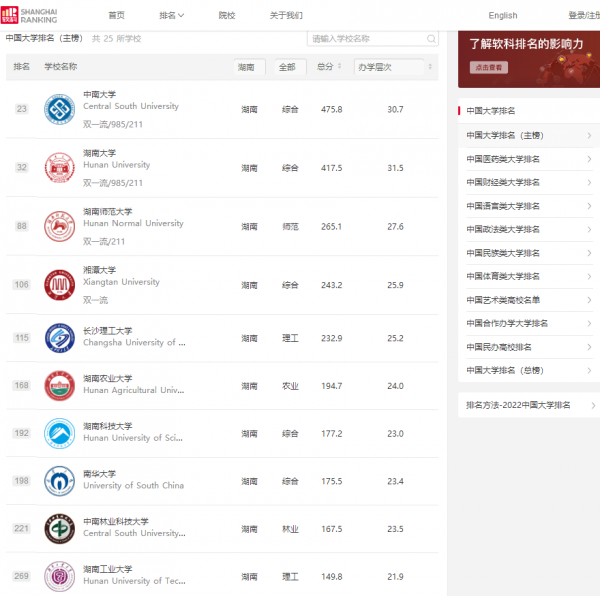Viewport: 600px width, 596px height.
Task: Click the 请输入学校名称 search field
Action: [x=373, y=39]
